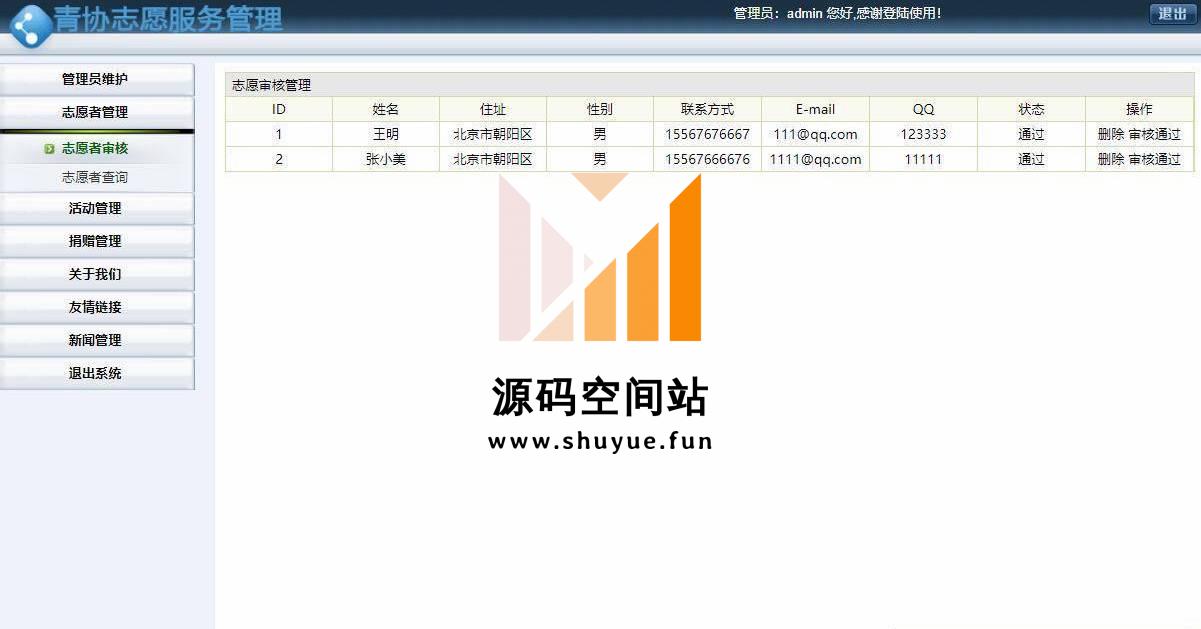Click QQ value 11111

point(923,159)
